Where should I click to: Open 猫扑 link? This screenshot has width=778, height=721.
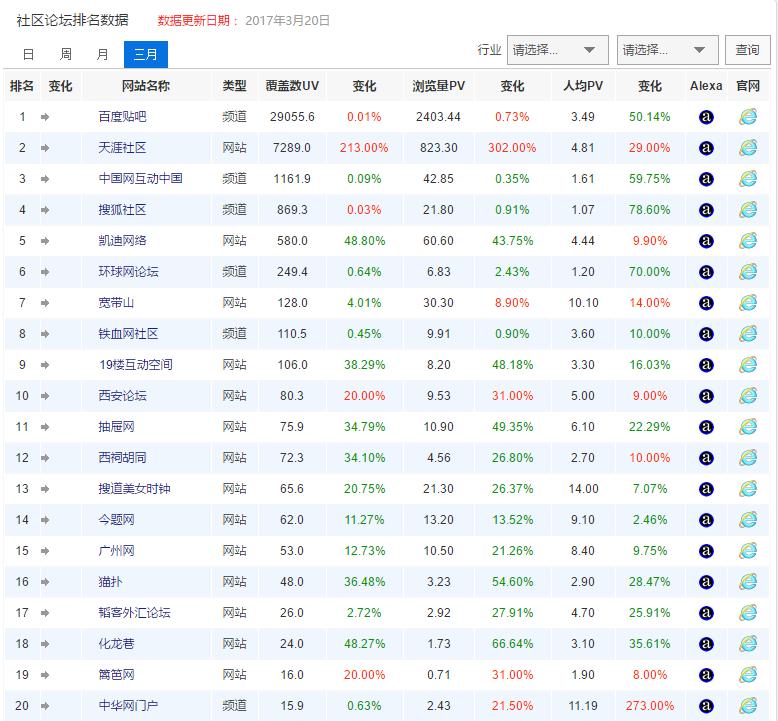click(110, 582)
